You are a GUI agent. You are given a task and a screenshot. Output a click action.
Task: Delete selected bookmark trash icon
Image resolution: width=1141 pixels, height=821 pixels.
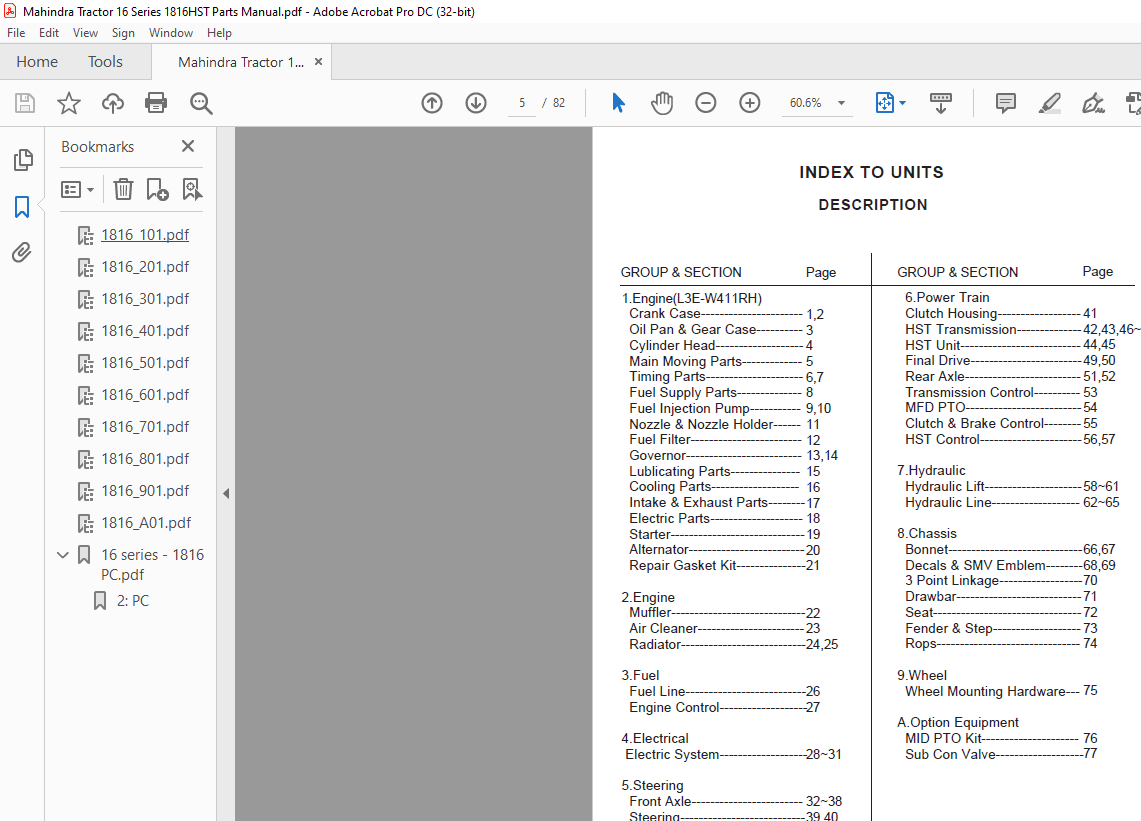tap(123, 189)
